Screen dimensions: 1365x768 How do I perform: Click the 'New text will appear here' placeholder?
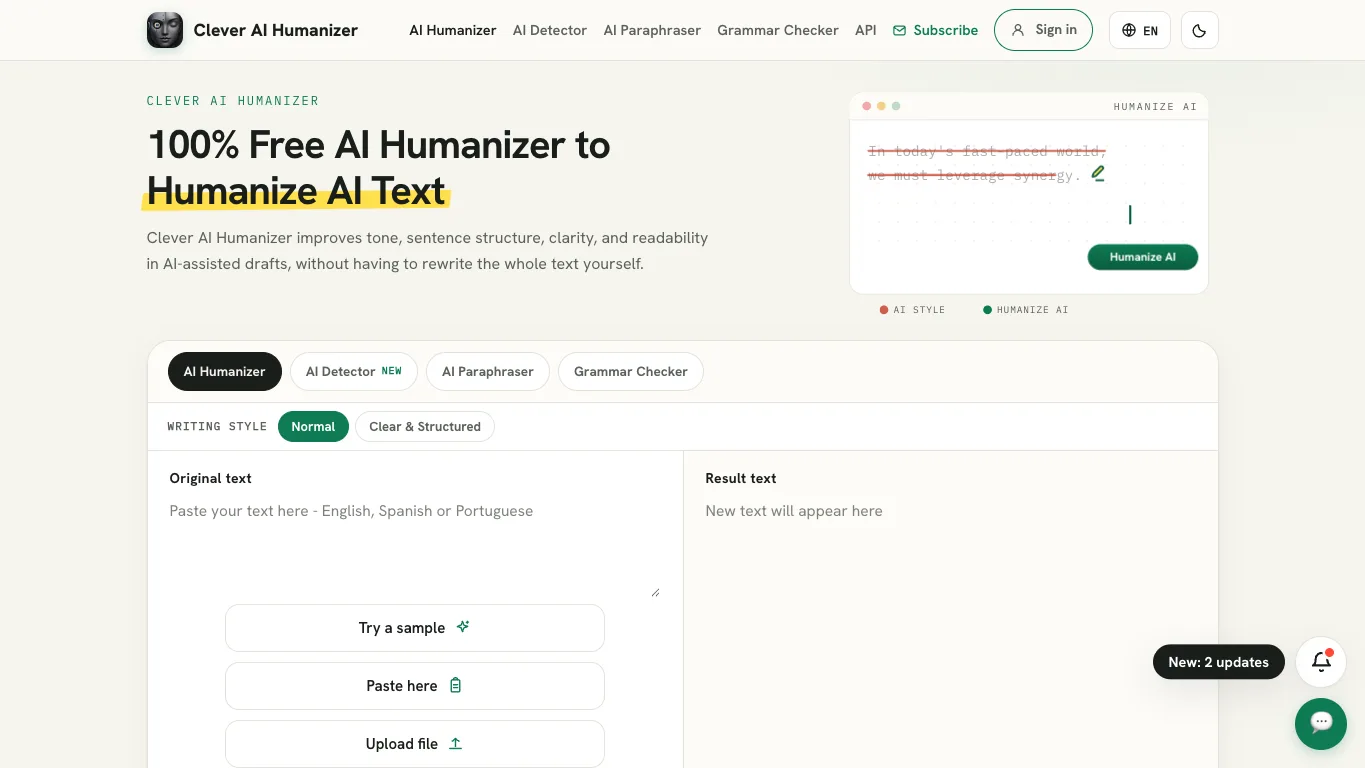[x=794, y=511]
